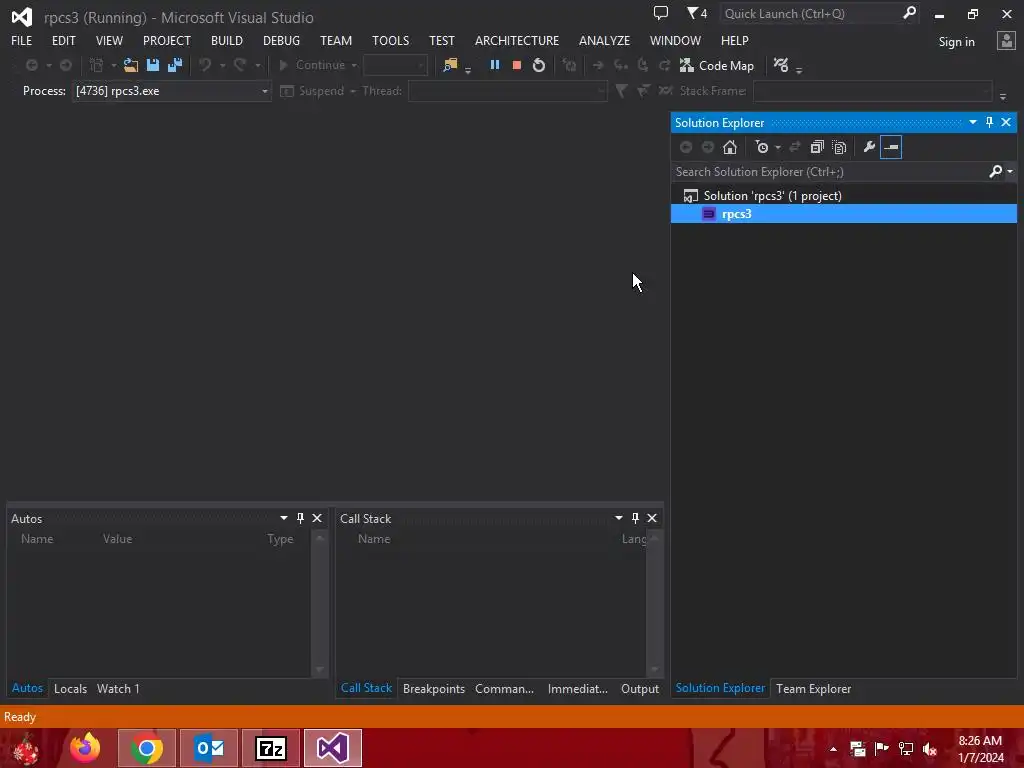Close the Autos panel
Screen dimensions: 1024x768
317,518
